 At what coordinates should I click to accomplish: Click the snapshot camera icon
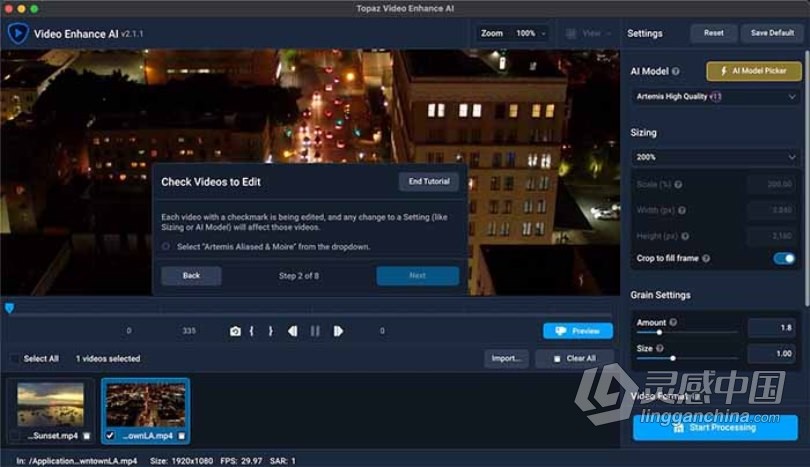point(235,331)
